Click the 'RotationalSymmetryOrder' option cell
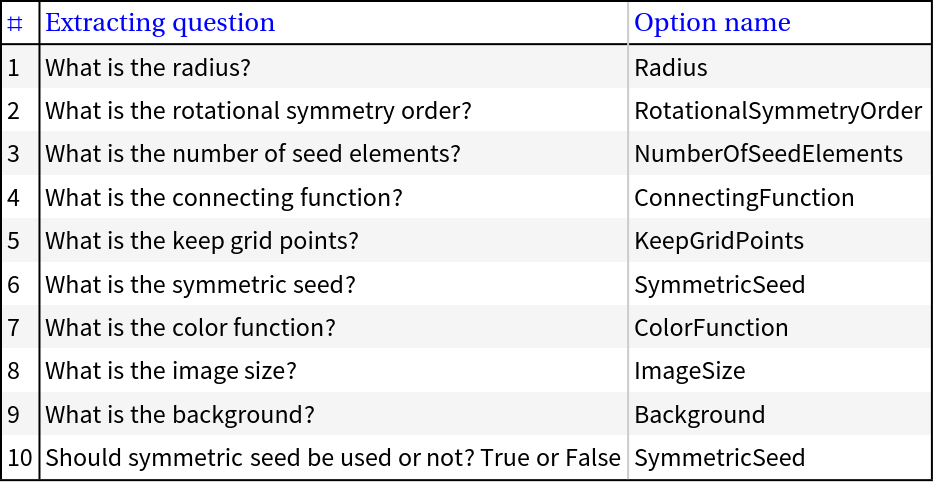Image resolution: width=934 pixels, height=482 pixels. click(x=778, y=111)
